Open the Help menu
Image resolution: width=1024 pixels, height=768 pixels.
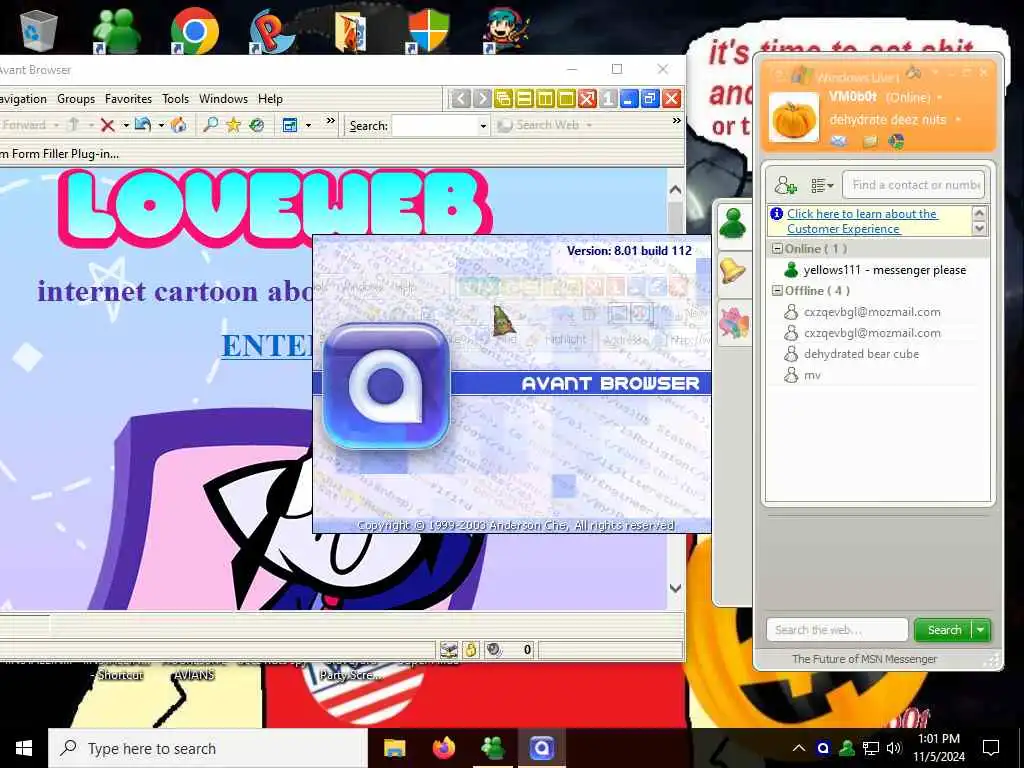click(x=270, y=99)
